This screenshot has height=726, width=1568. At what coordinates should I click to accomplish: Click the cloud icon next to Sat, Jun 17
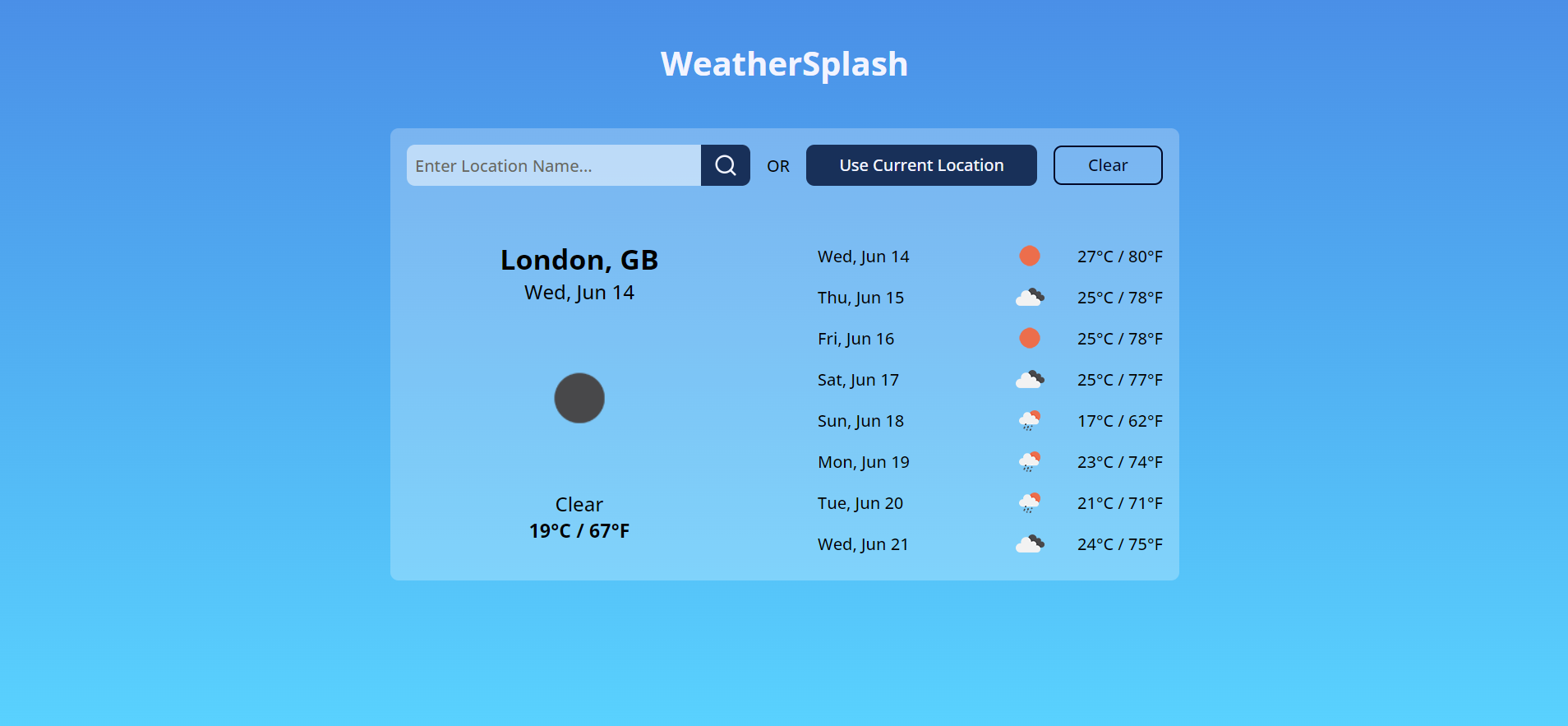(x=1030, y=379)
